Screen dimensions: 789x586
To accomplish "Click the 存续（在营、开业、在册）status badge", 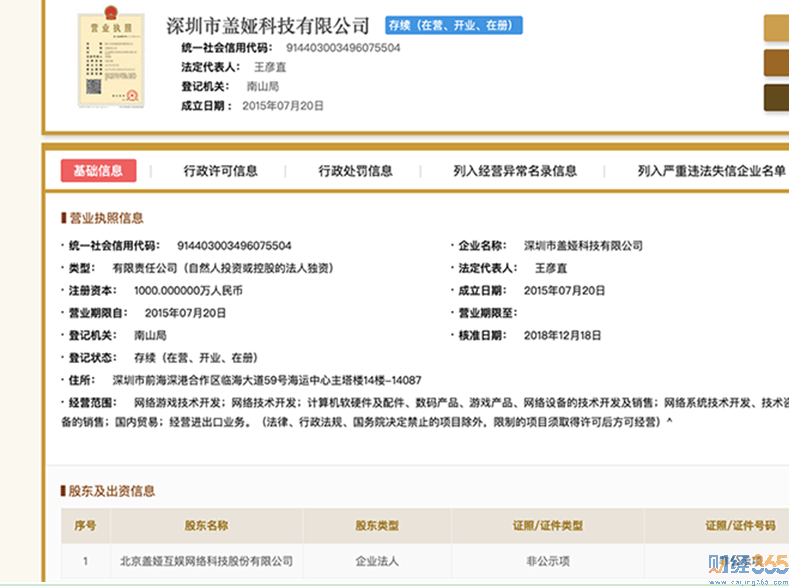I will click(x=454, y=25).
